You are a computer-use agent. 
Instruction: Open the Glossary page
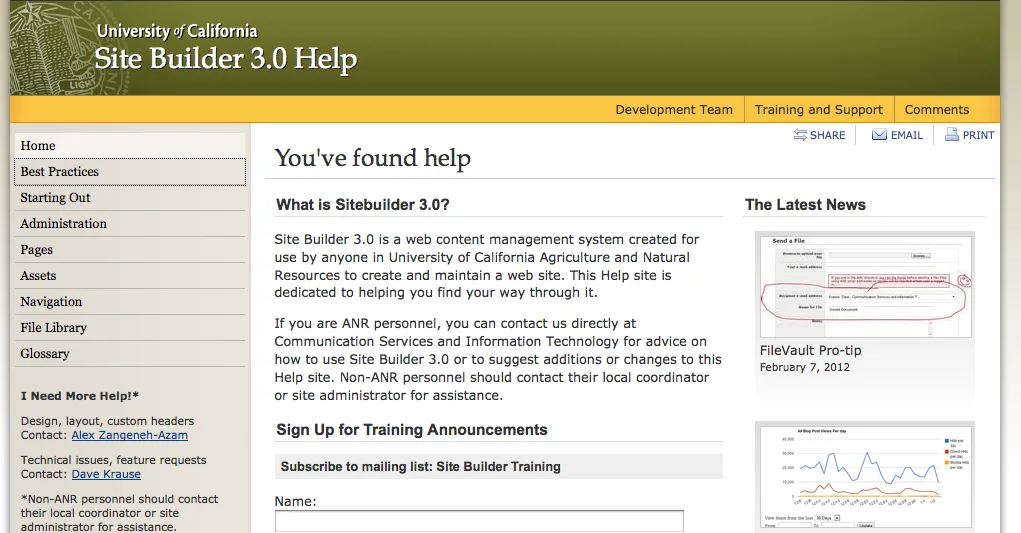point(45,354)
